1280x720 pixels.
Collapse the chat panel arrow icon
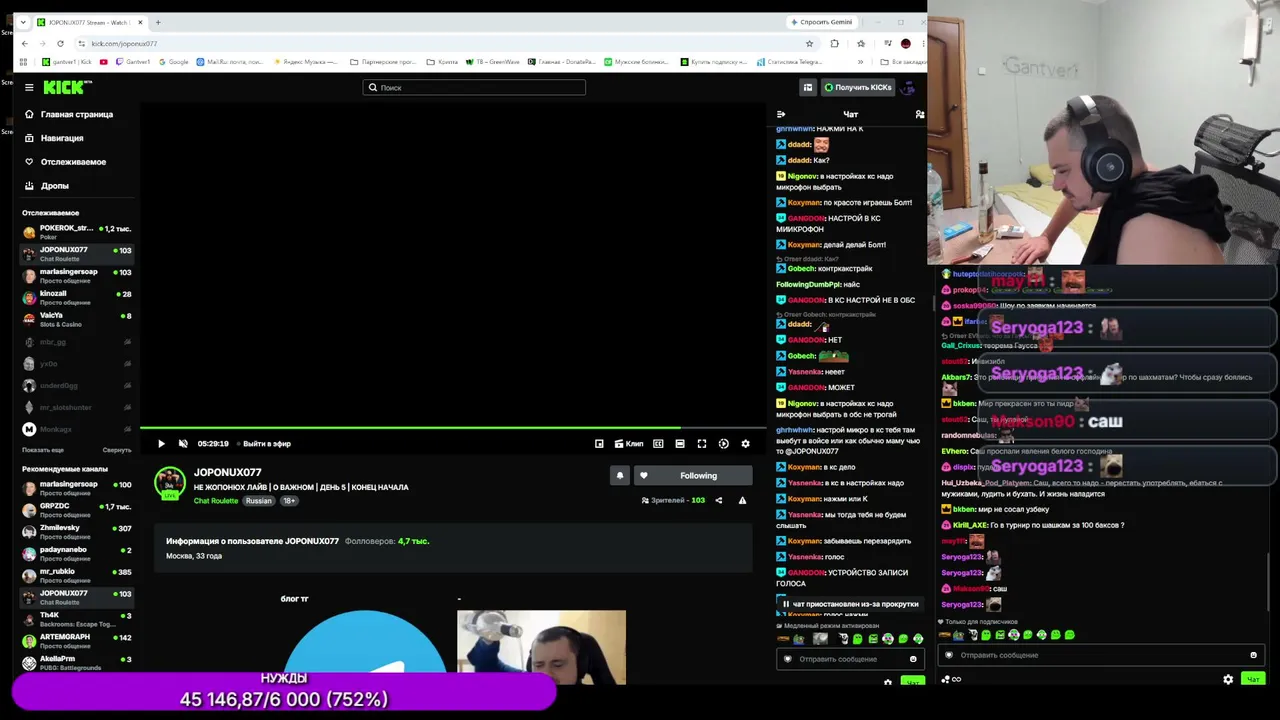pos(781,114)
